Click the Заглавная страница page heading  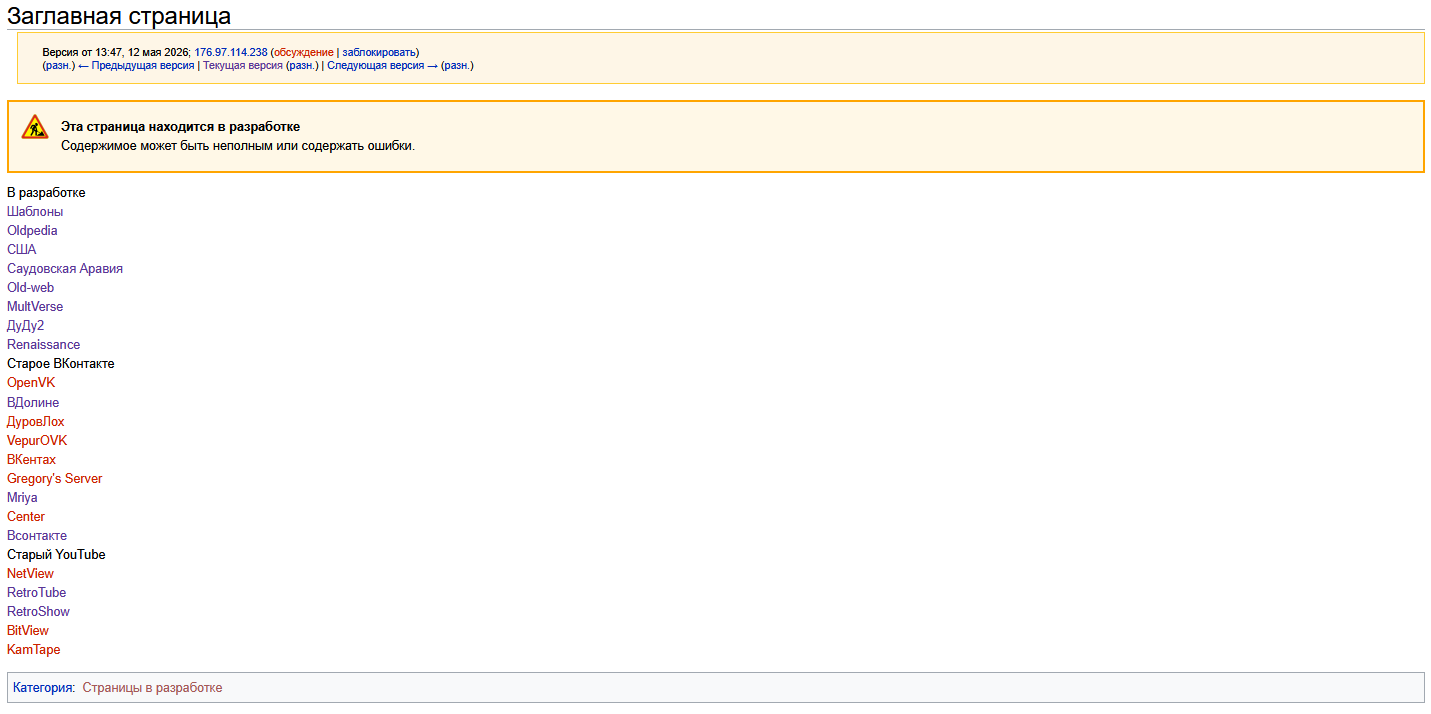point(119,15)
